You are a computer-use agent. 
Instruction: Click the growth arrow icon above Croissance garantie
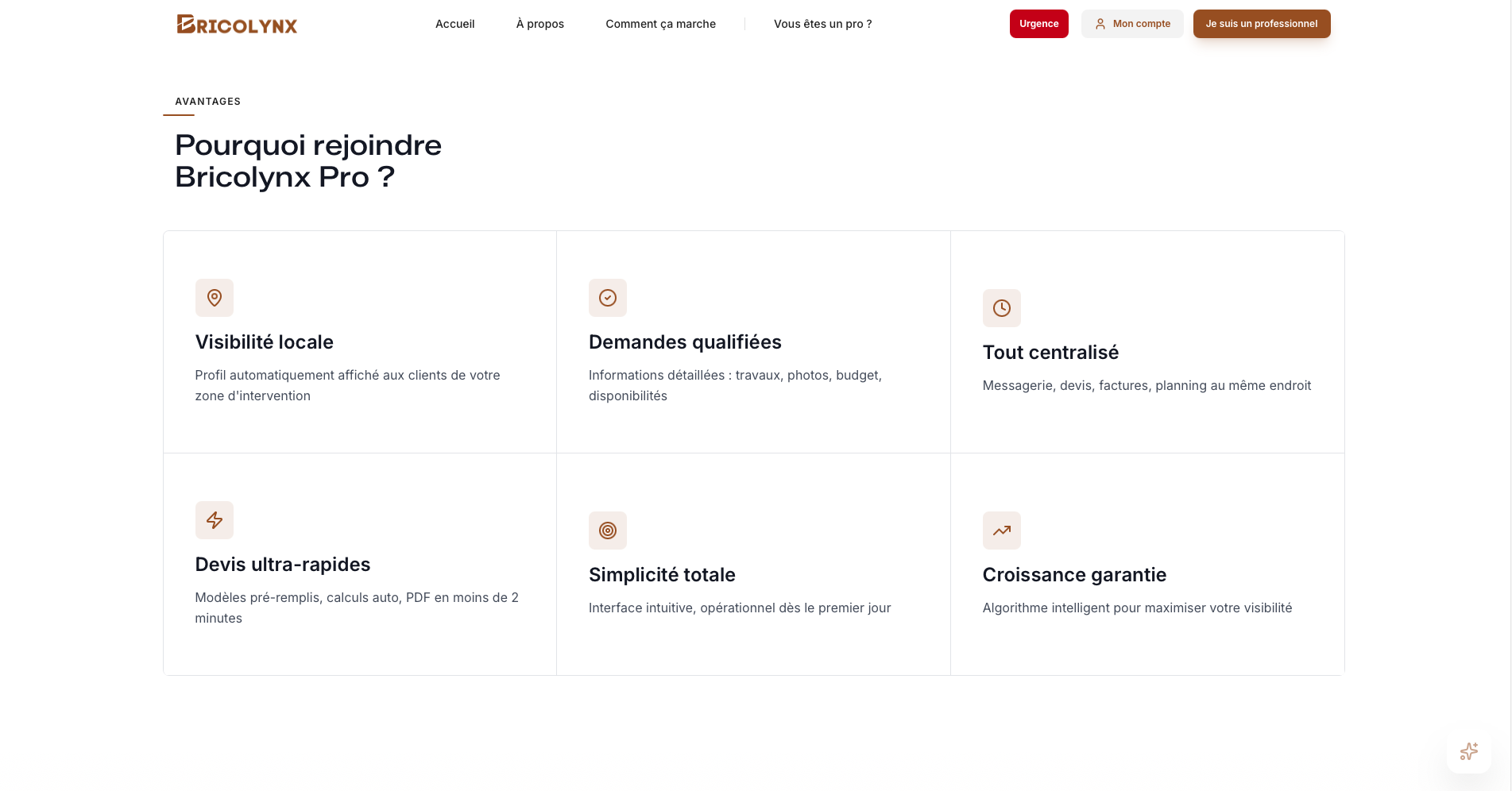[1001, 531]
